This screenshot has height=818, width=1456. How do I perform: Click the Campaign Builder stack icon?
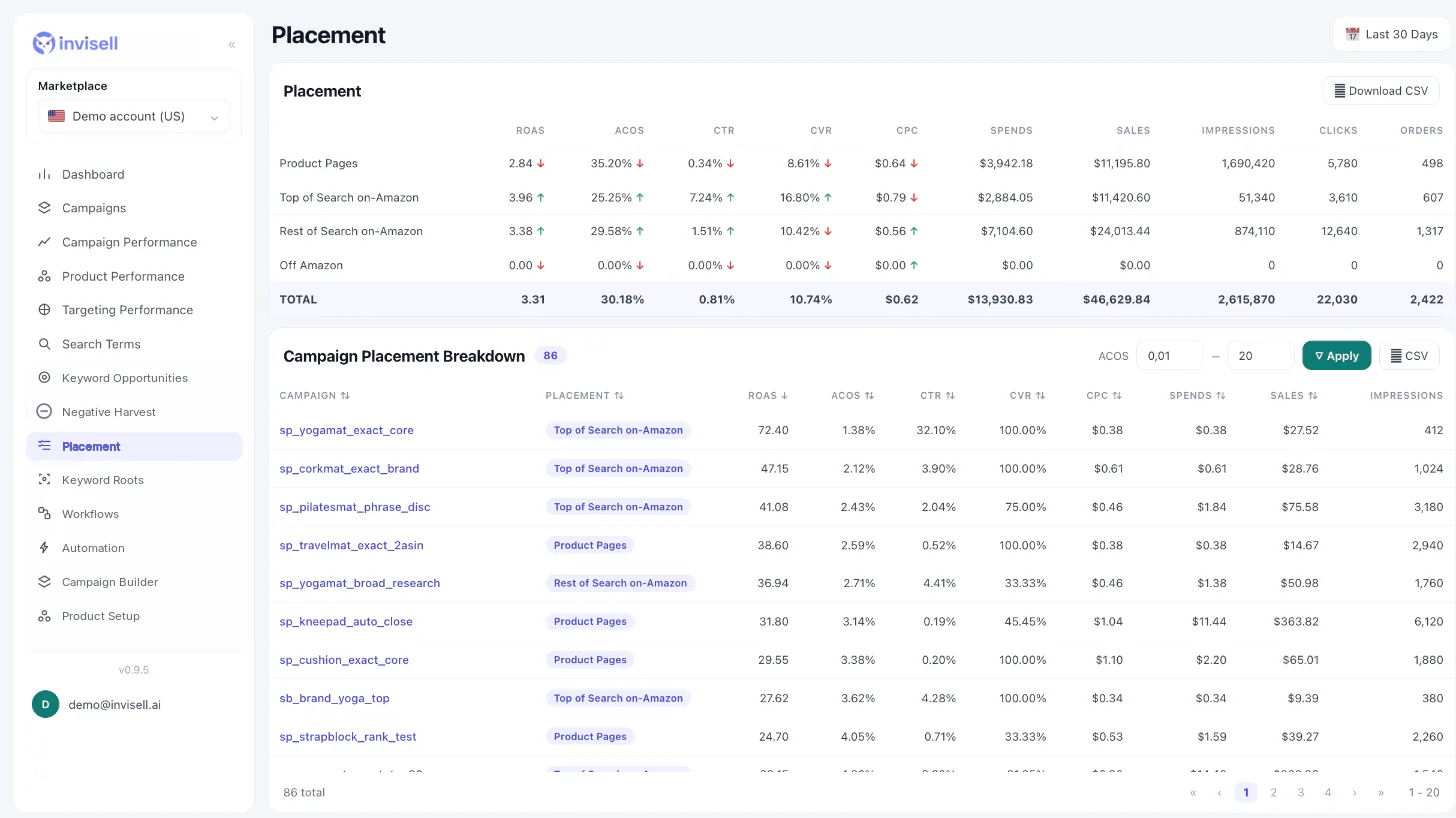(x=44, y=582)
